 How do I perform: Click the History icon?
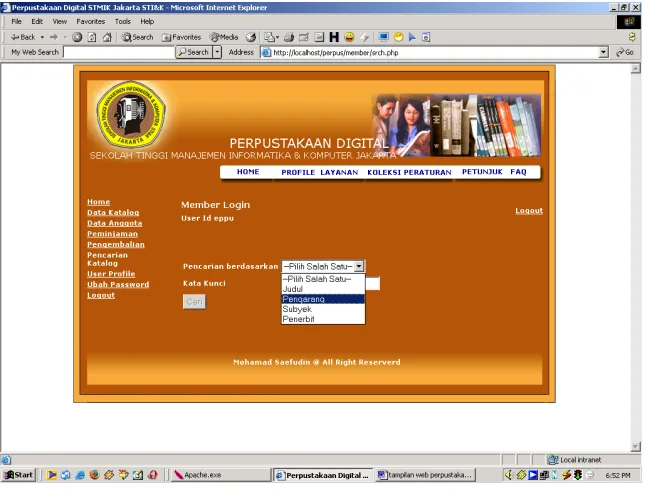coord(251,37)
